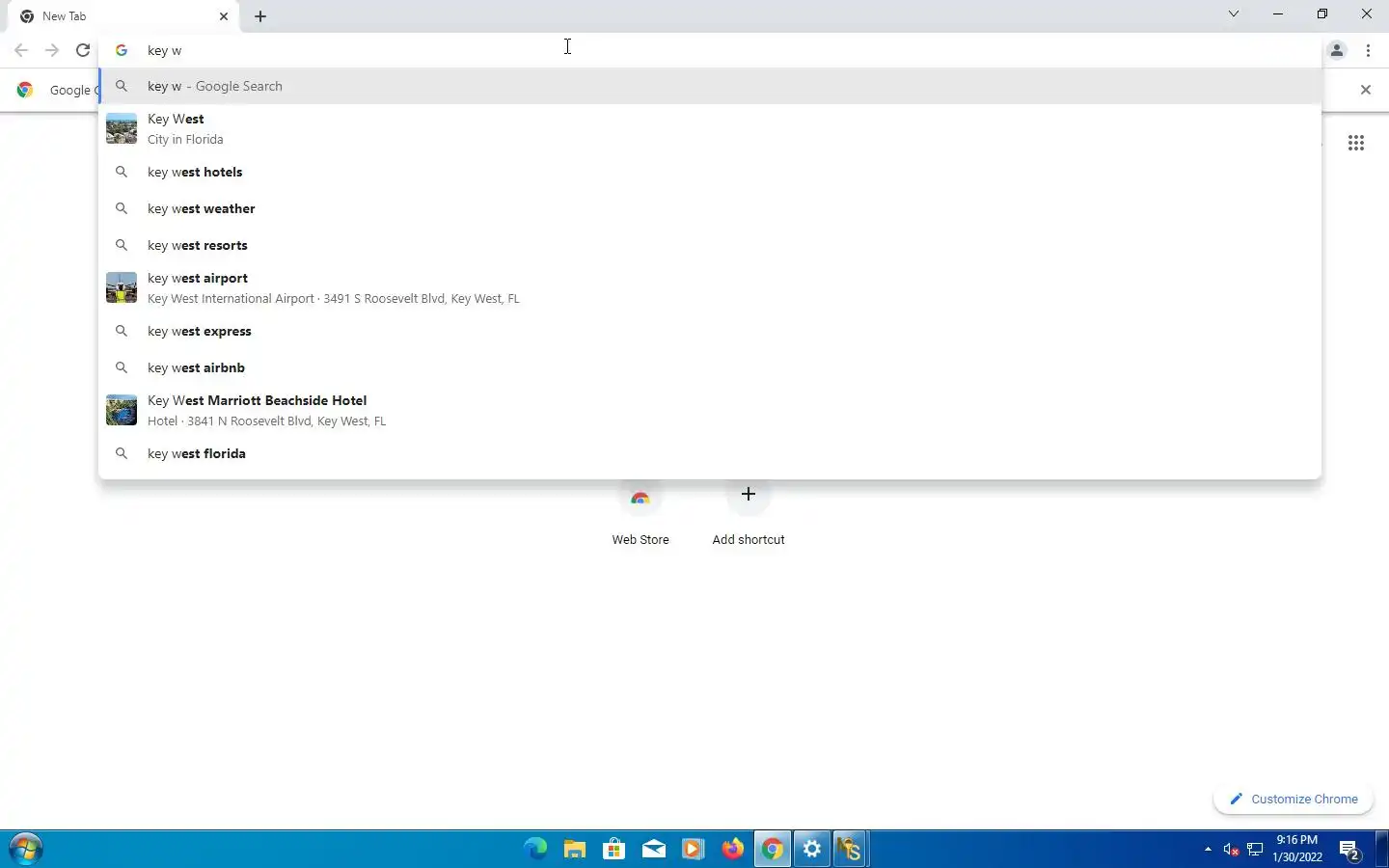The height and width of the screenshot is (868, 1389).
Task: Show hidden system tray icons
Action: tap(1208, 849)
